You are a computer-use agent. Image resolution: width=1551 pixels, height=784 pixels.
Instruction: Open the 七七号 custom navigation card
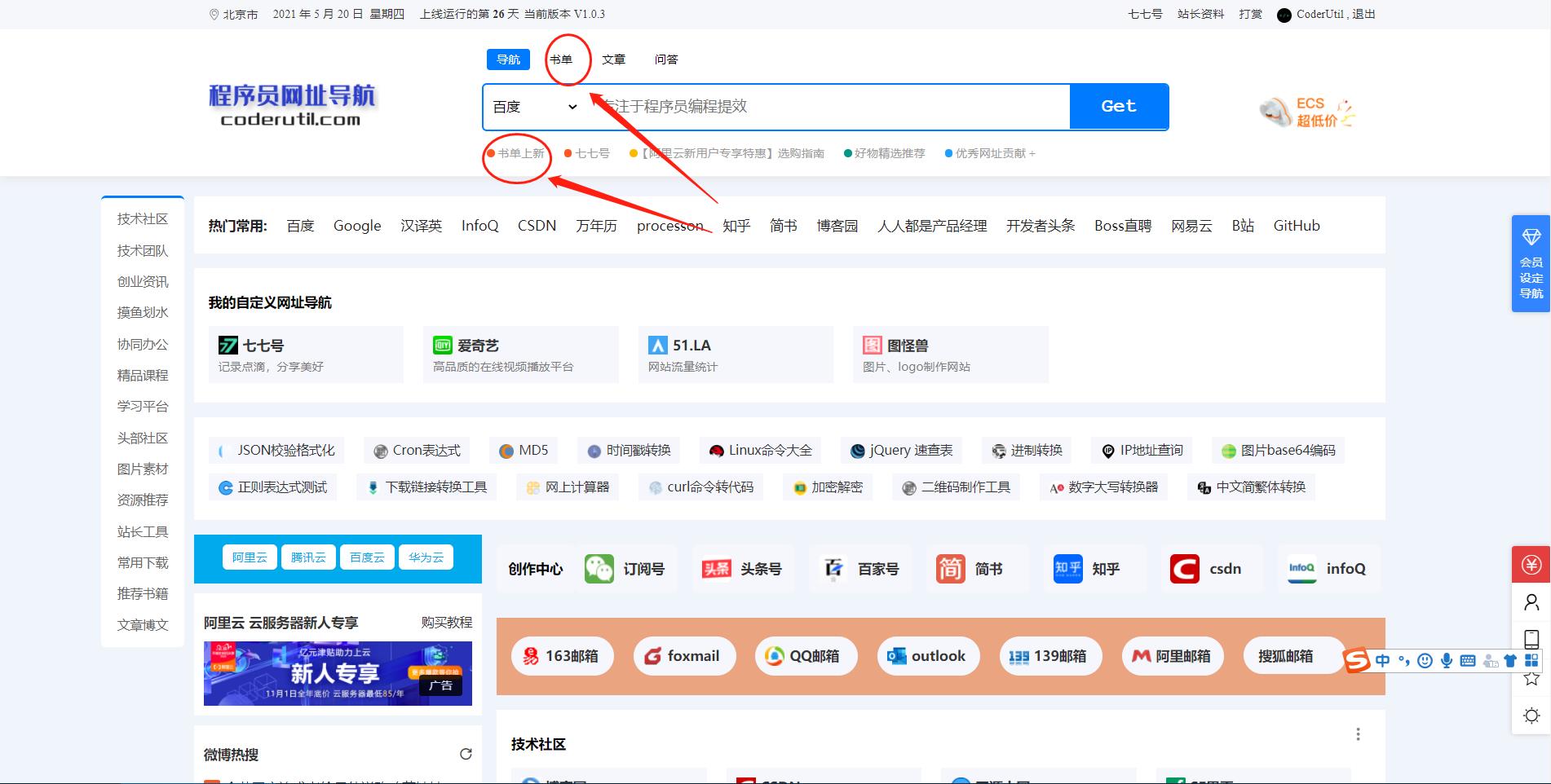click(x=306, y=355)
